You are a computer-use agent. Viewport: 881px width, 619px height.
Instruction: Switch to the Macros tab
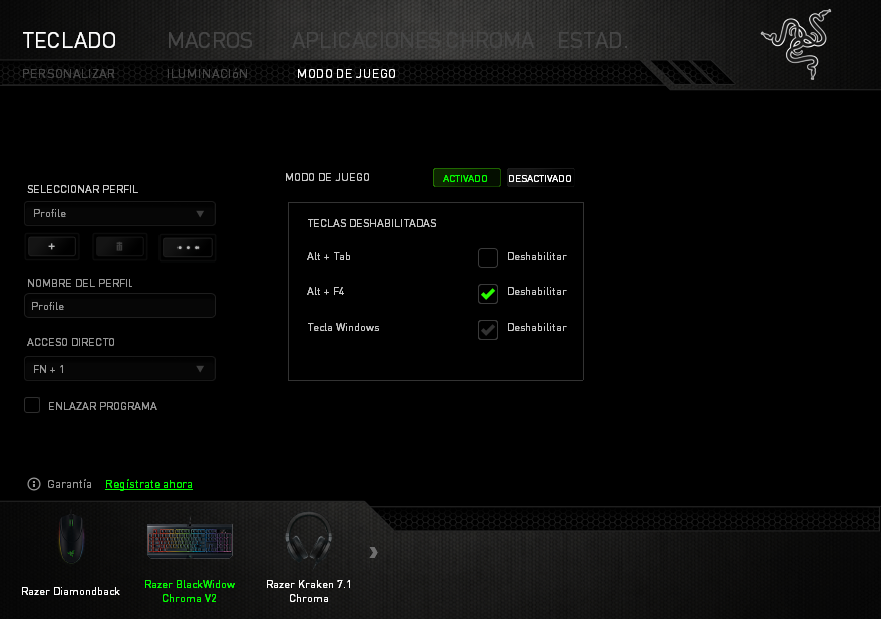210,40
